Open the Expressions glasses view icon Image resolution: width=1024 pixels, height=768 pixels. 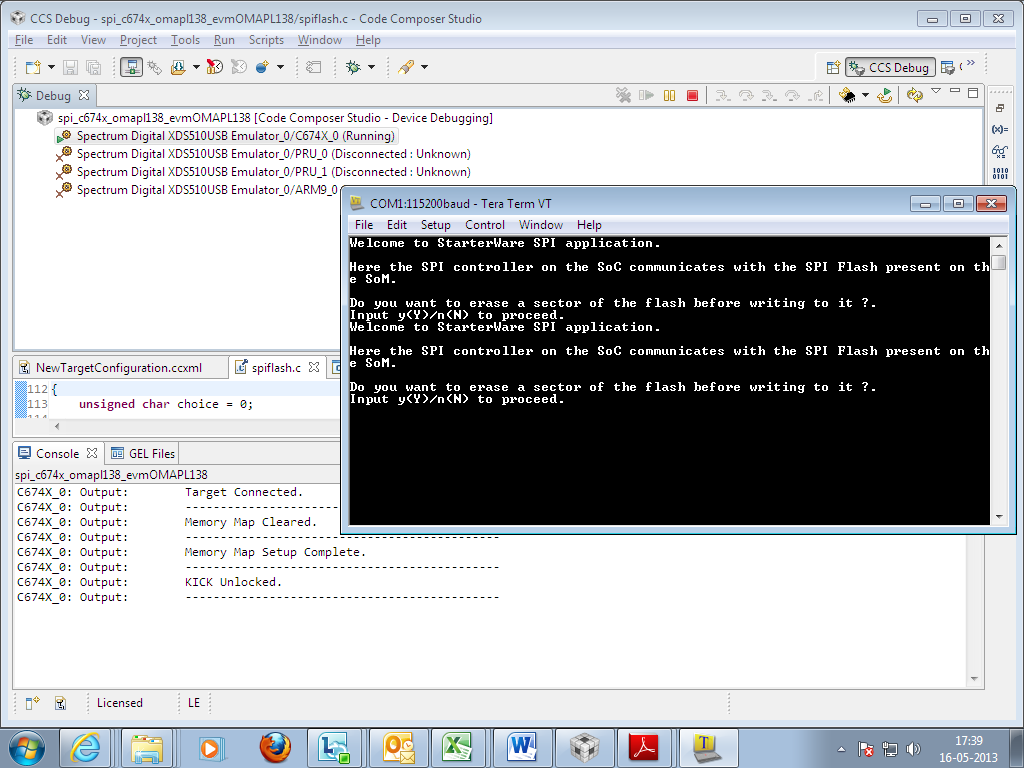(x=1000, y=151)
